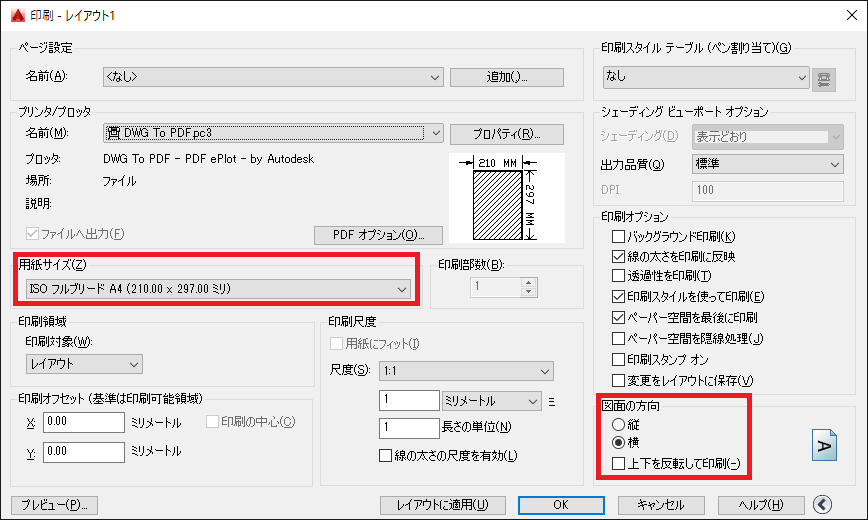Open the ヘルプ button
The height and width of the screenshot is (520, 868).
[761, 505]
